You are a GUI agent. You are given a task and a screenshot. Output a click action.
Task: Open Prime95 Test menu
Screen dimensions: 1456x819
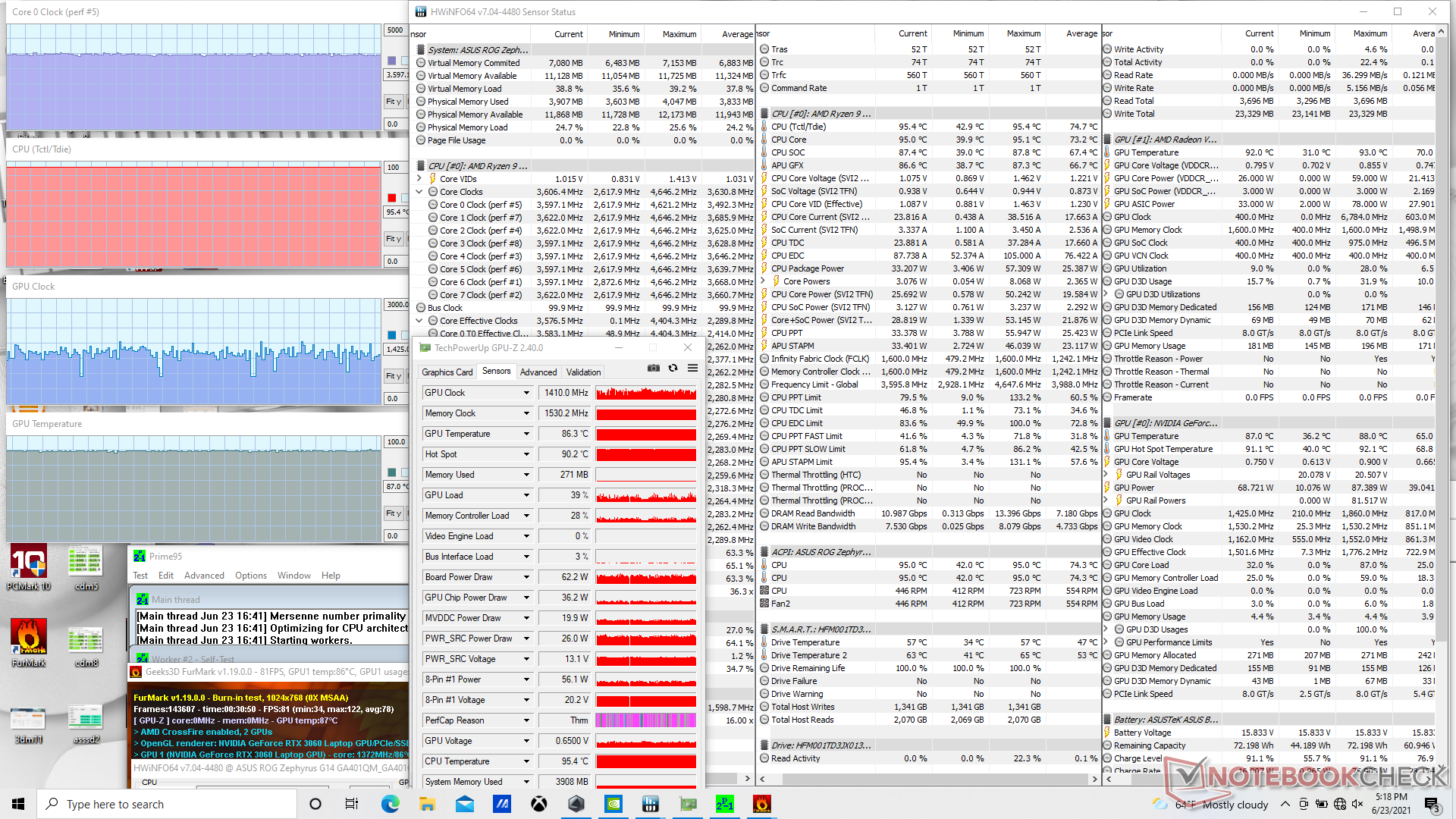click(x=140, y=576)
